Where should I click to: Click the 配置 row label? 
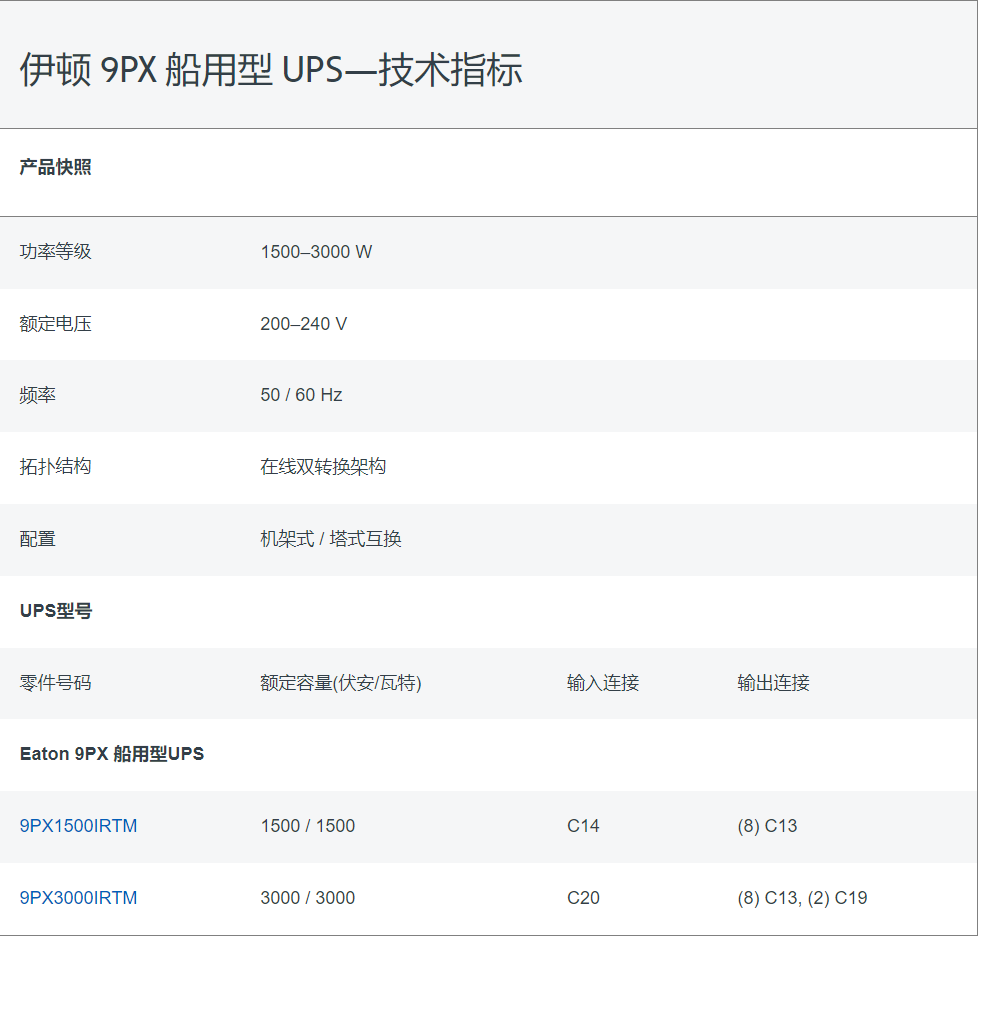37,538
